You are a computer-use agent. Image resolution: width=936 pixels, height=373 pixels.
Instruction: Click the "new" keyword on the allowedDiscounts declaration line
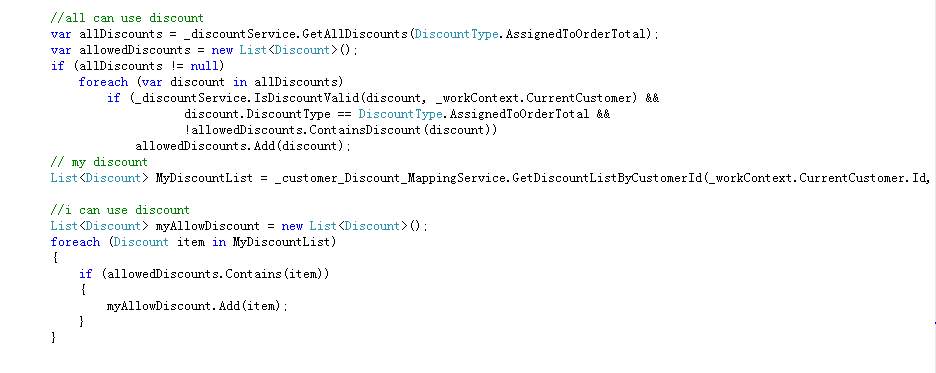point(222,50)
